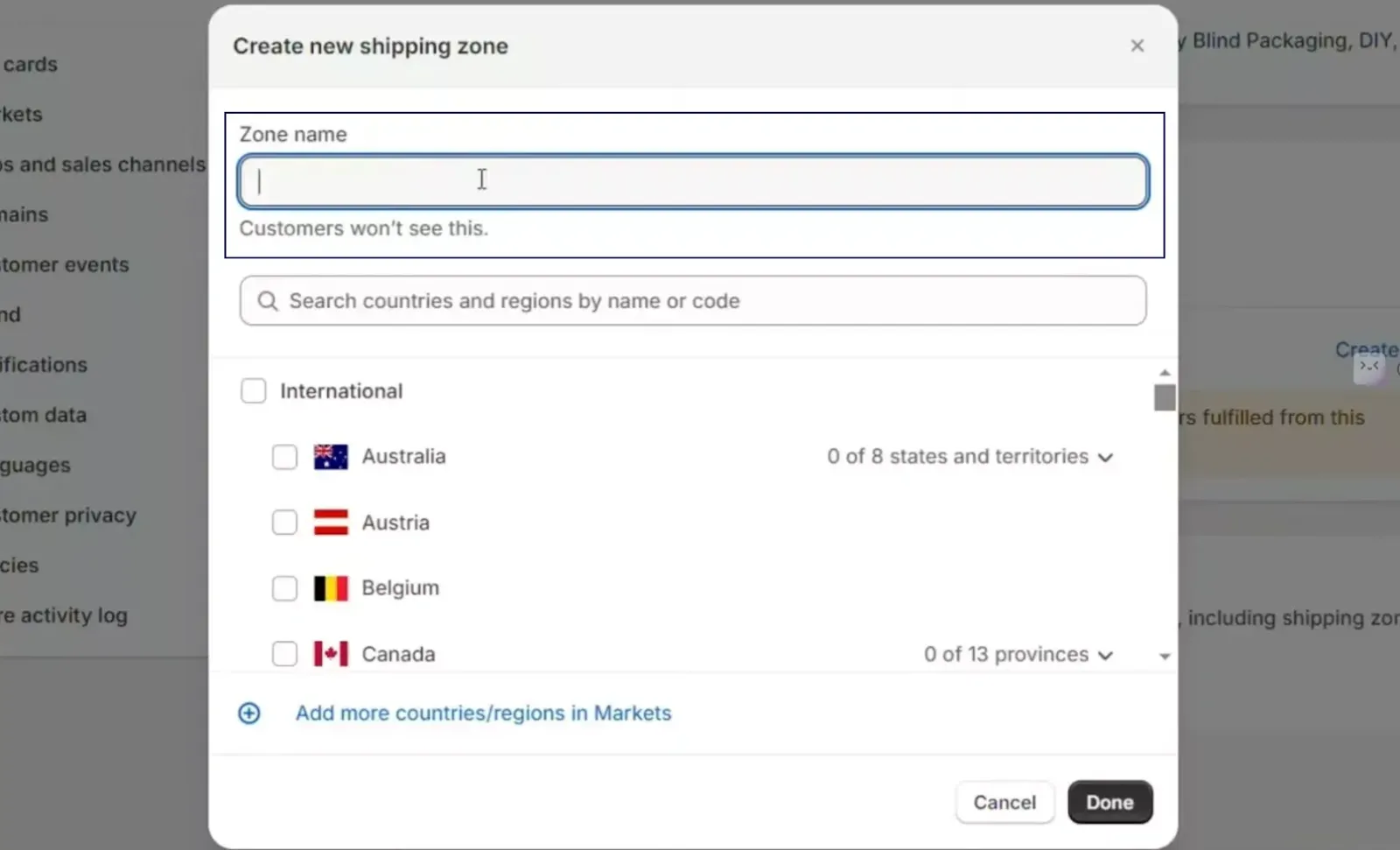Click the Cancel button
Viewport: 1400px width, 850px height.
coord(1004,803)
